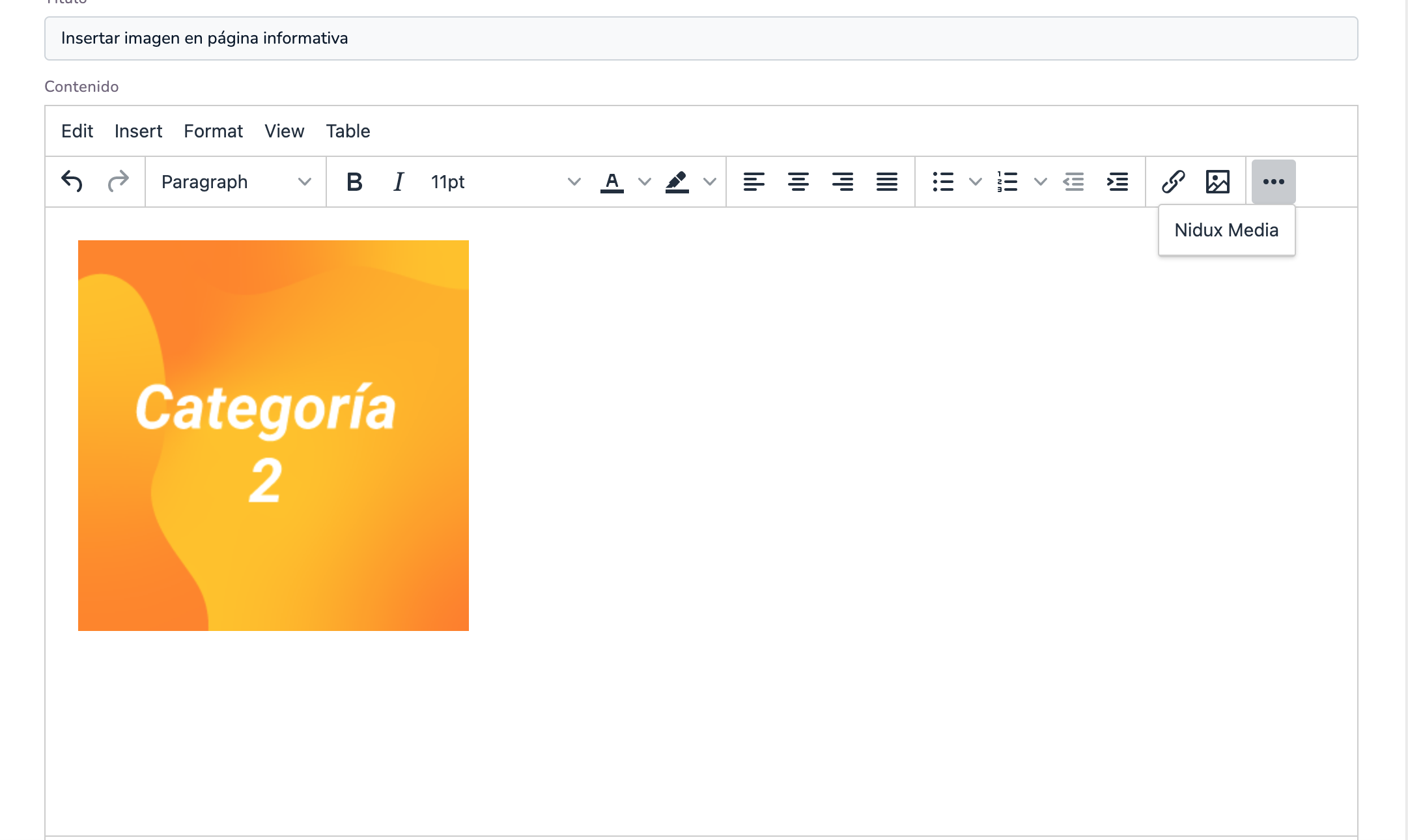Screen dimensions: 1408x840
Task: Toggle italic formatting
Action: pyautogui.click(x=399, y=182)
